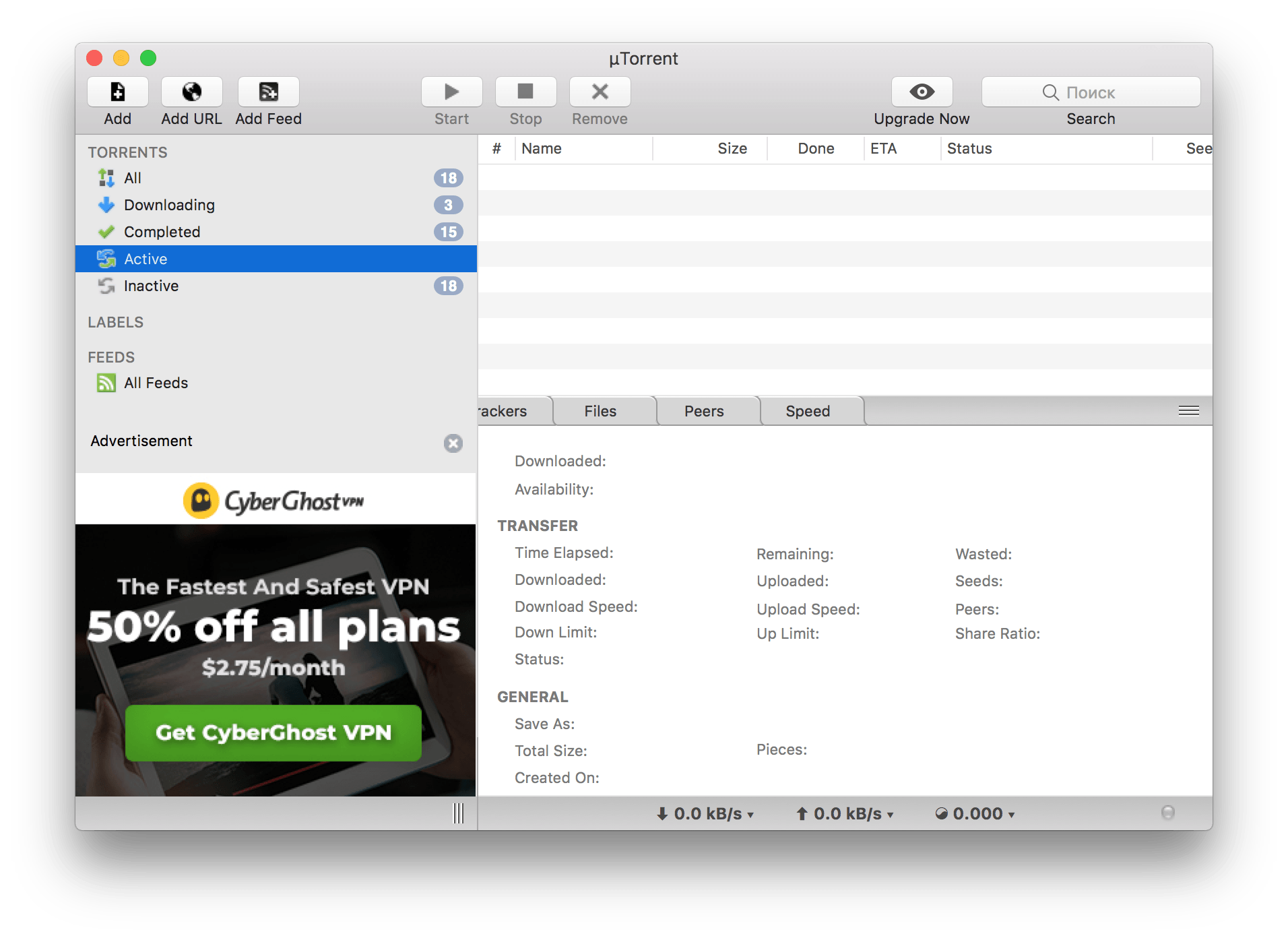This screenshot has width=1288, height=938.
Task: Open the Add URL globe icon
Action: [x=192, y=92]
